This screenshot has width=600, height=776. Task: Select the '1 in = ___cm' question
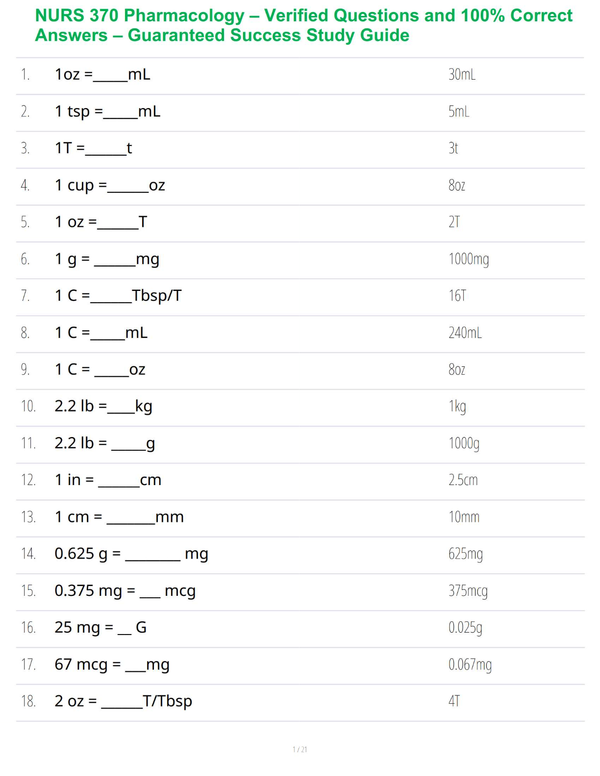tap(108, 481)
